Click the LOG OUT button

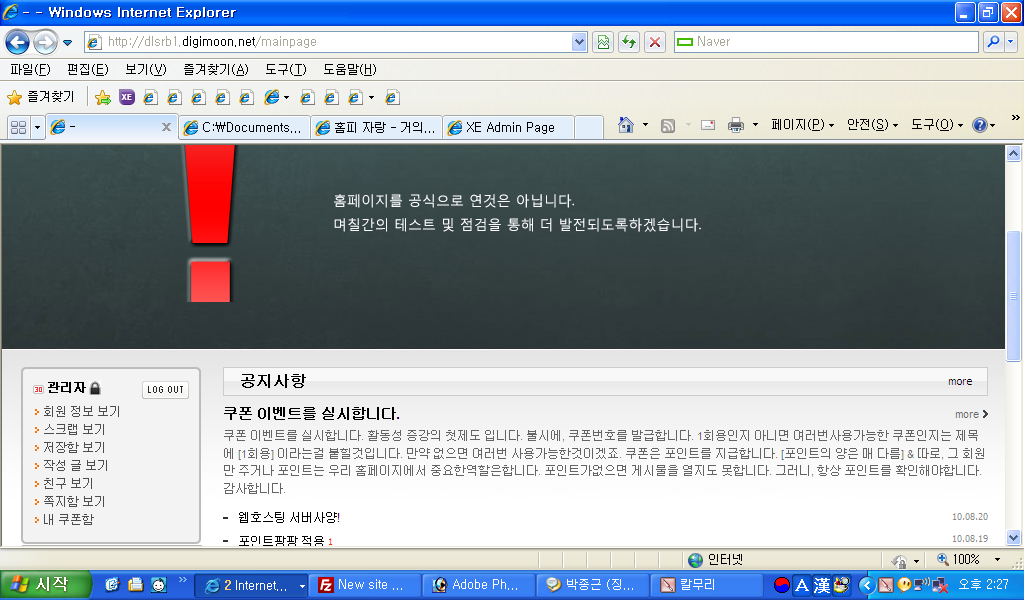pos(165,390)
